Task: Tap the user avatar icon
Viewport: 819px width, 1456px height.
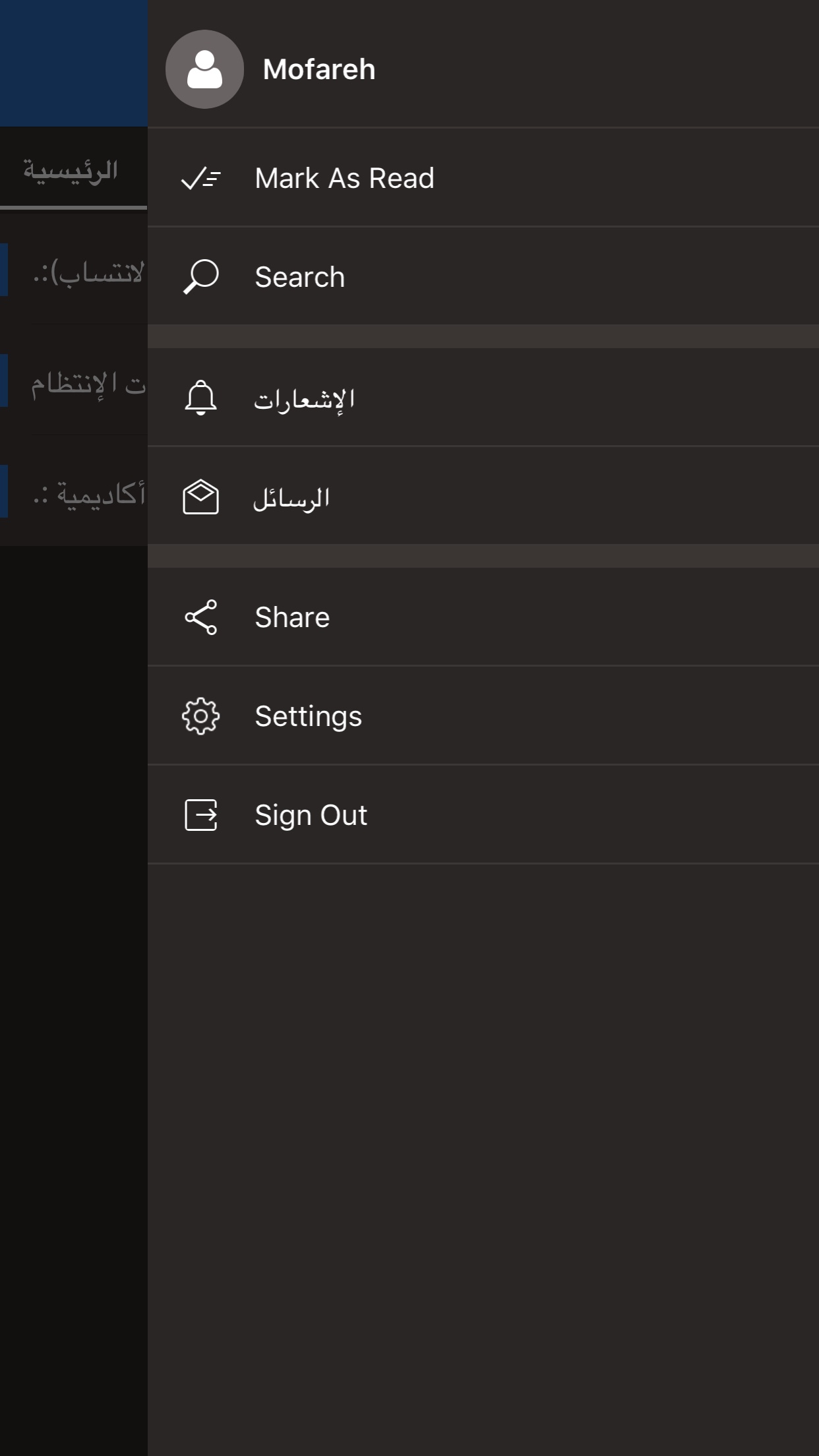Action: point(204,69)
